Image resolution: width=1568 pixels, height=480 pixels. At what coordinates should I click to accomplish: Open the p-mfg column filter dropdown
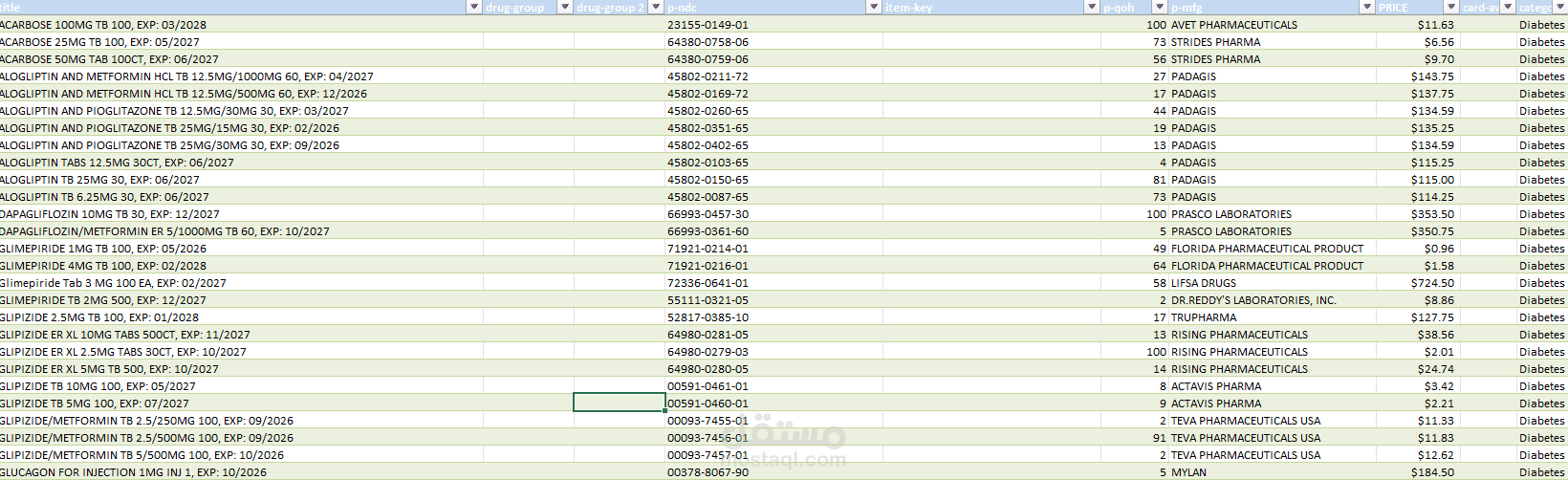tap(1367, 7)
